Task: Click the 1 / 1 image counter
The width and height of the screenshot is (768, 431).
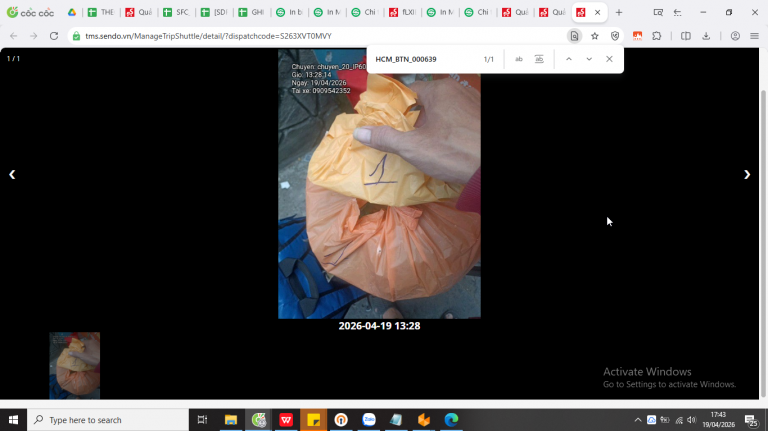Action: tap(13, 58)
